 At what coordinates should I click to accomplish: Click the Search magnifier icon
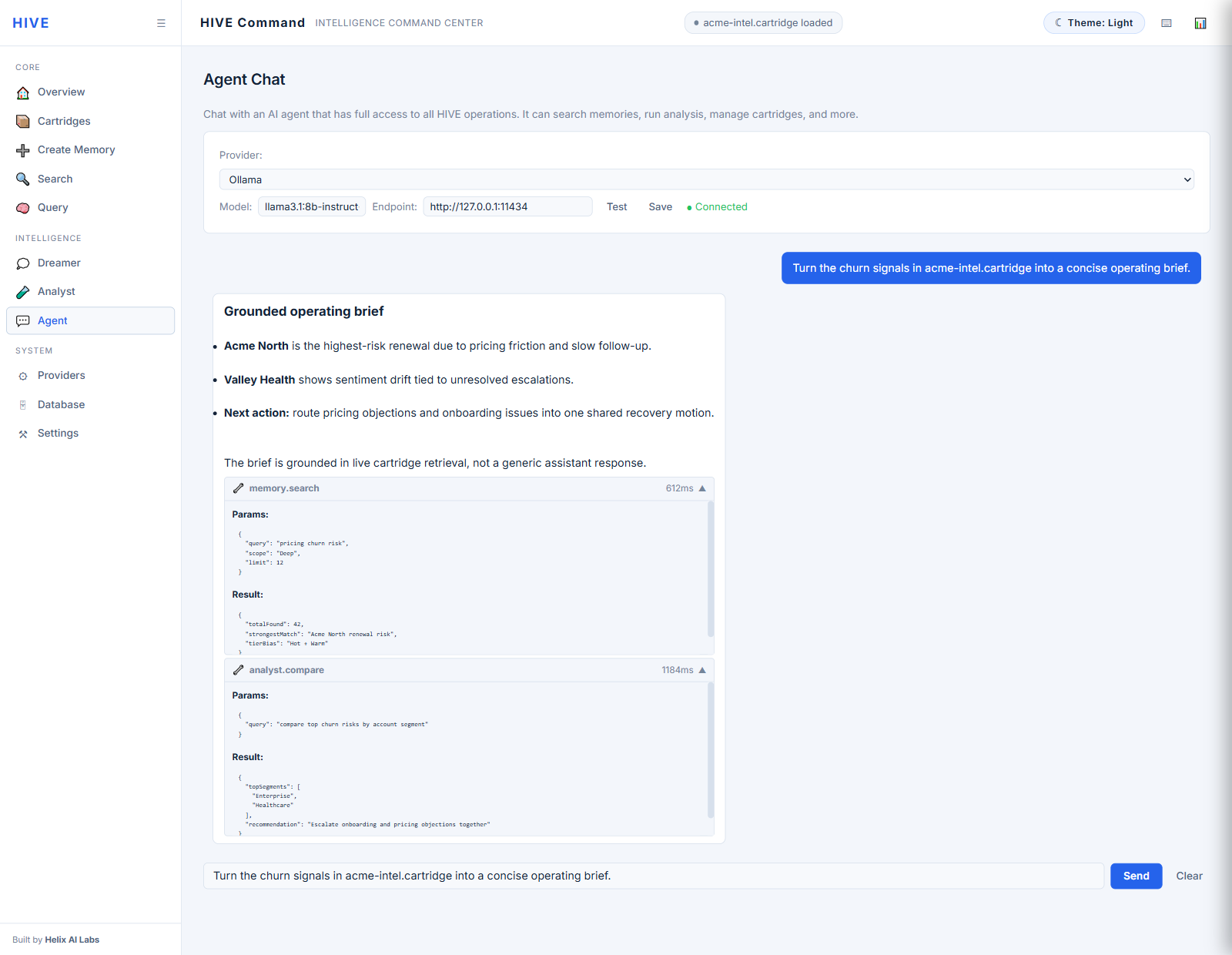point(23,179)
